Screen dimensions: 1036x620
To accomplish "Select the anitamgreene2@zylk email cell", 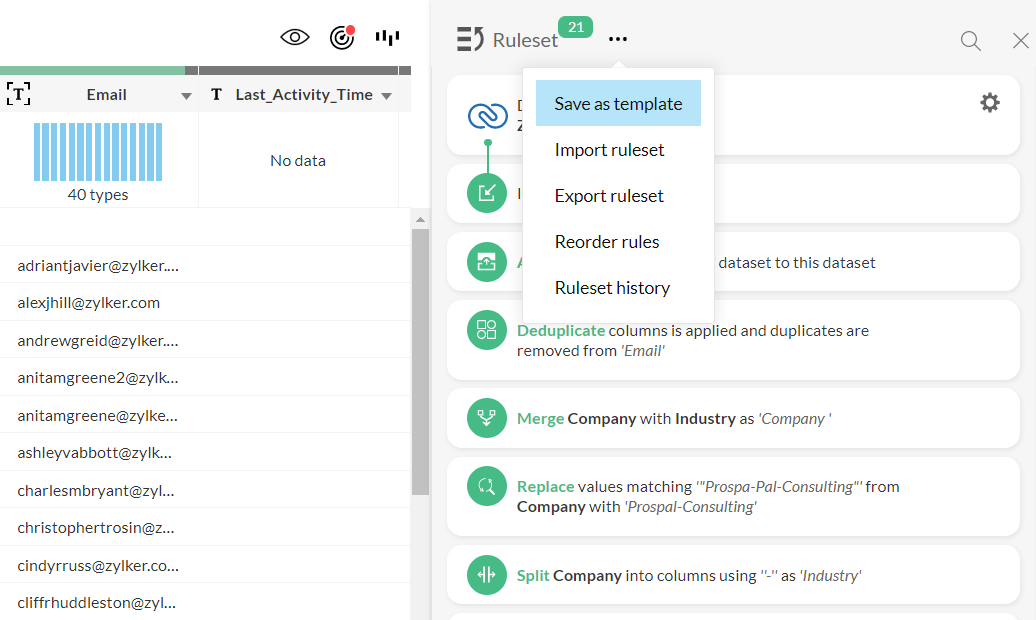I will coord(98,377).
